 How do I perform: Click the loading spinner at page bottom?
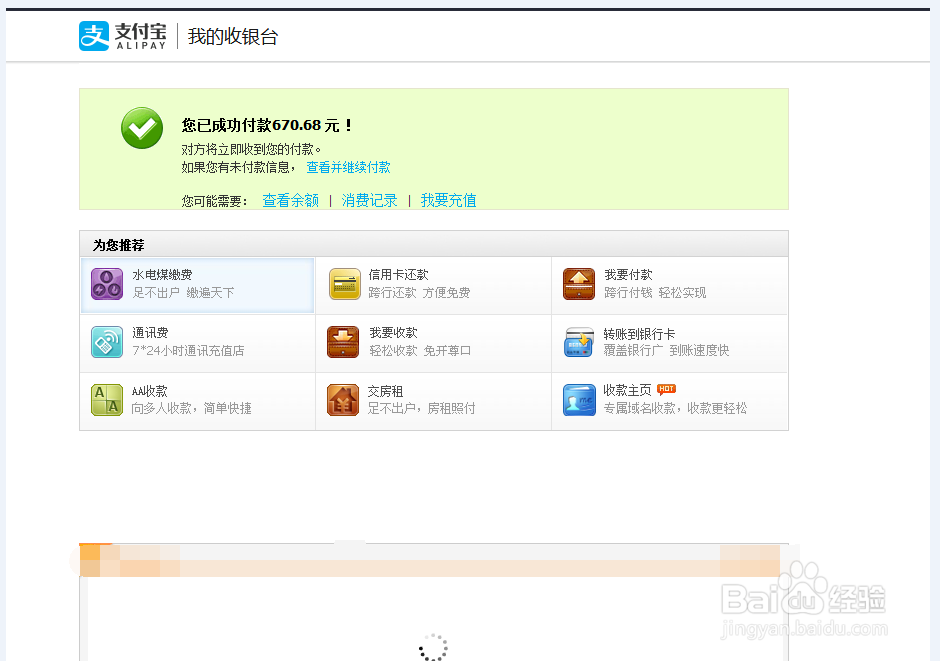coord(433,648)
